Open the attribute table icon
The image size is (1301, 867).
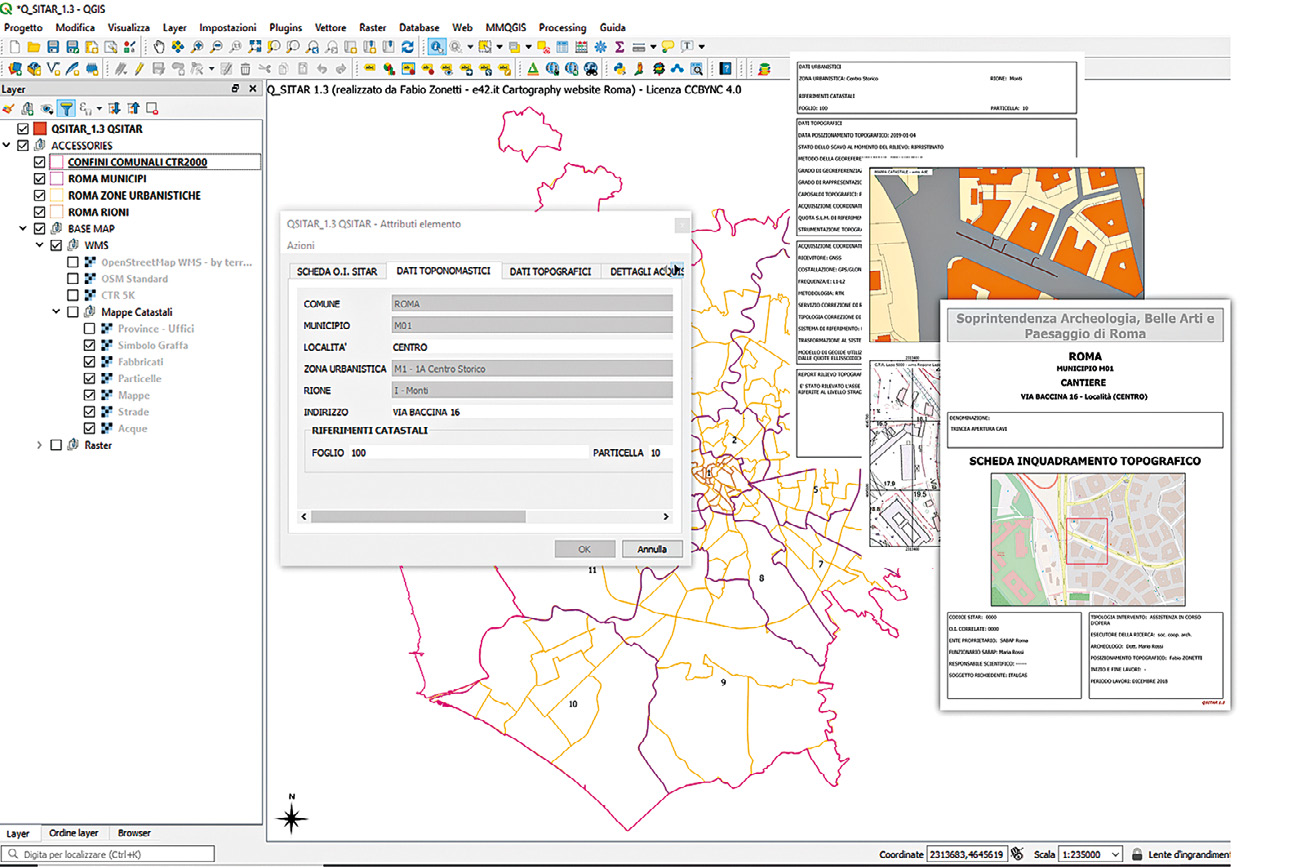click(x=562, y=47)
